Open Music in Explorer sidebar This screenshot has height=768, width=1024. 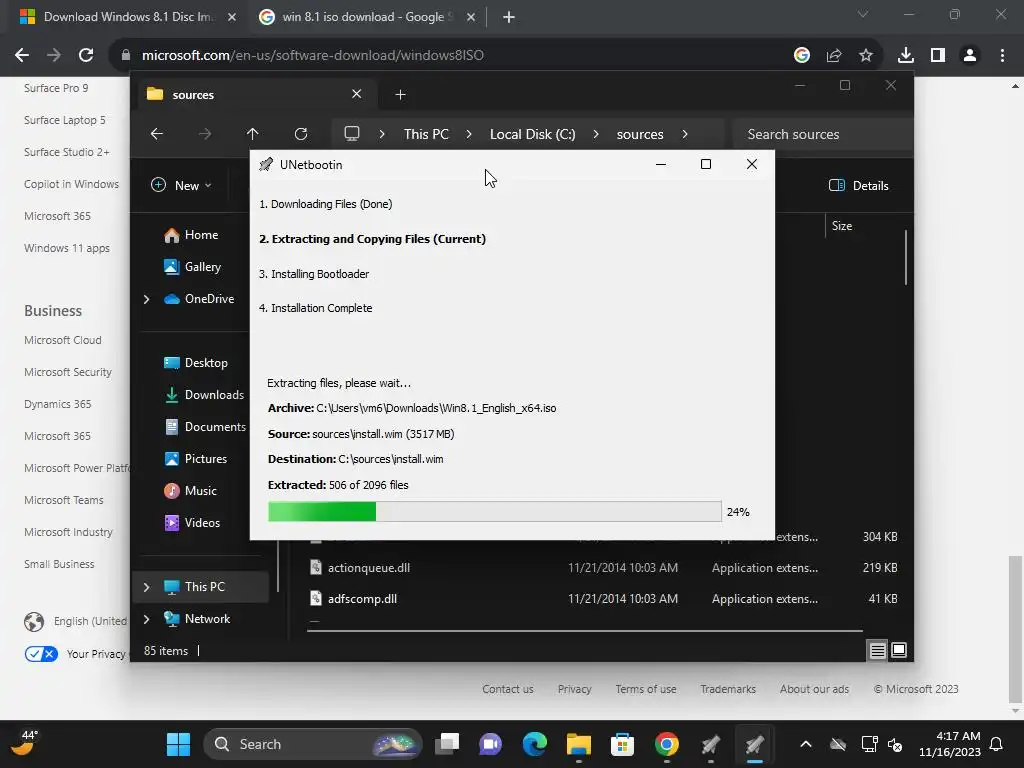200,490
